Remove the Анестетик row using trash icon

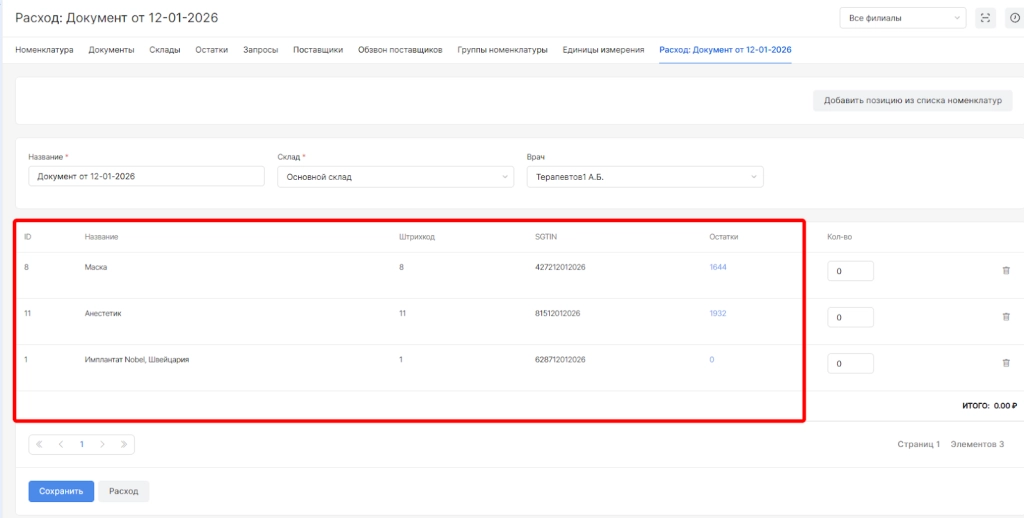[1006, 317]
